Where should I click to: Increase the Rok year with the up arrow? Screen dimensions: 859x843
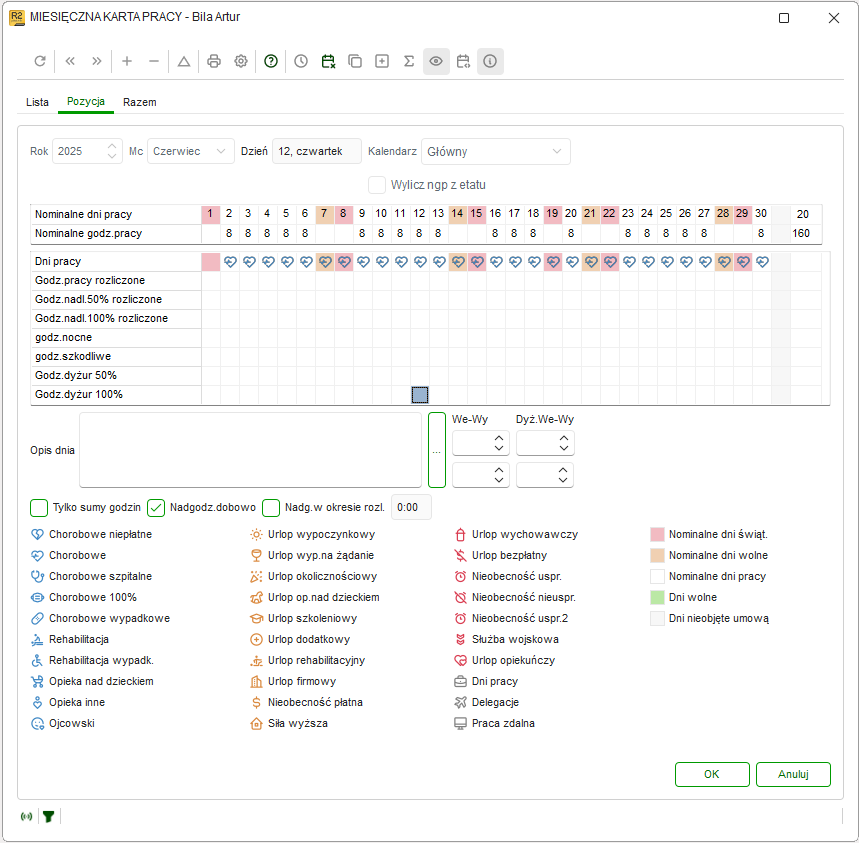point(112,146)
